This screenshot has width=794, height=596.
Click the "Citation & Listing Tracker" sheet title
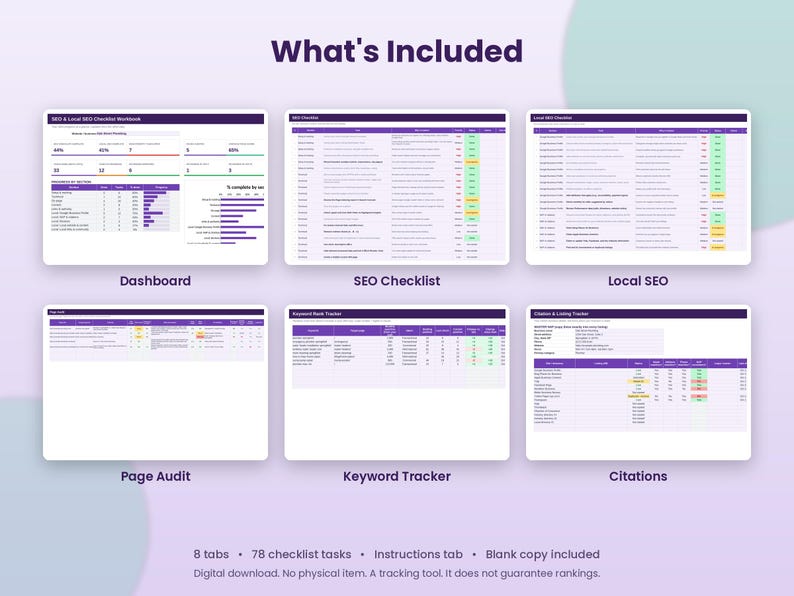tap(561, 314)
